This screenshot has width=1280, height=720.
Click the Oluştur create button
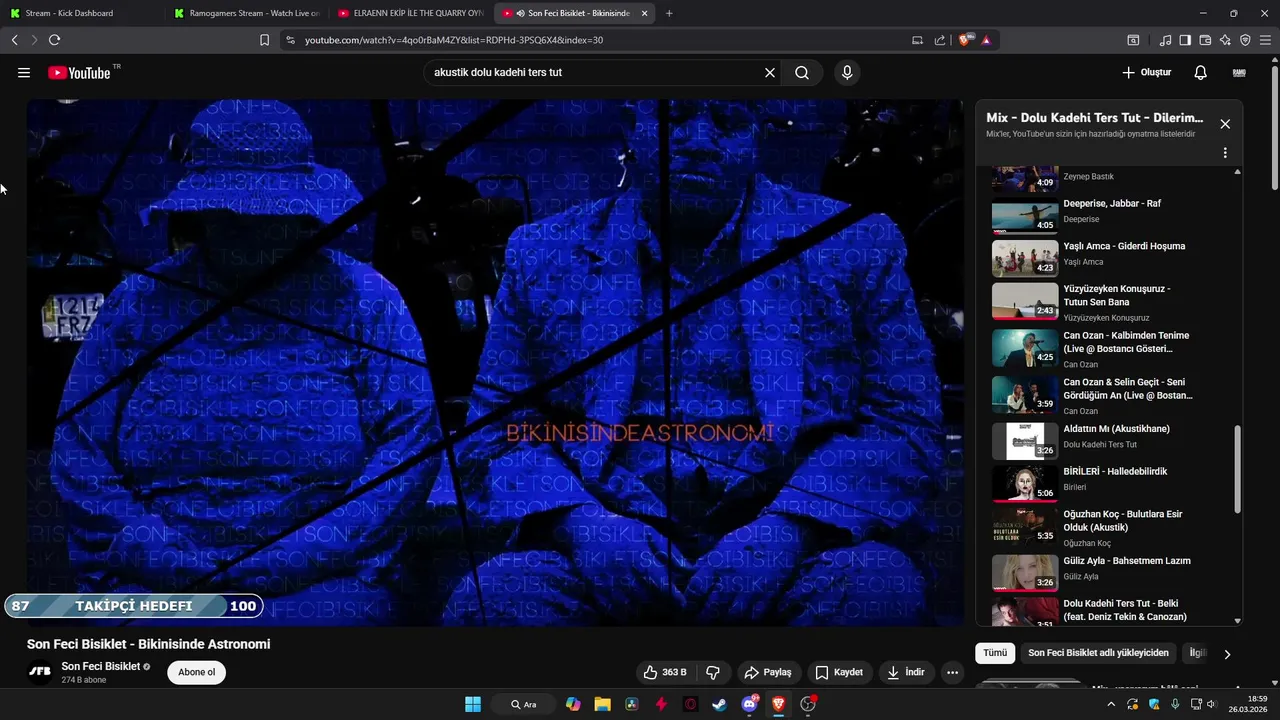tap(1146, 73)
